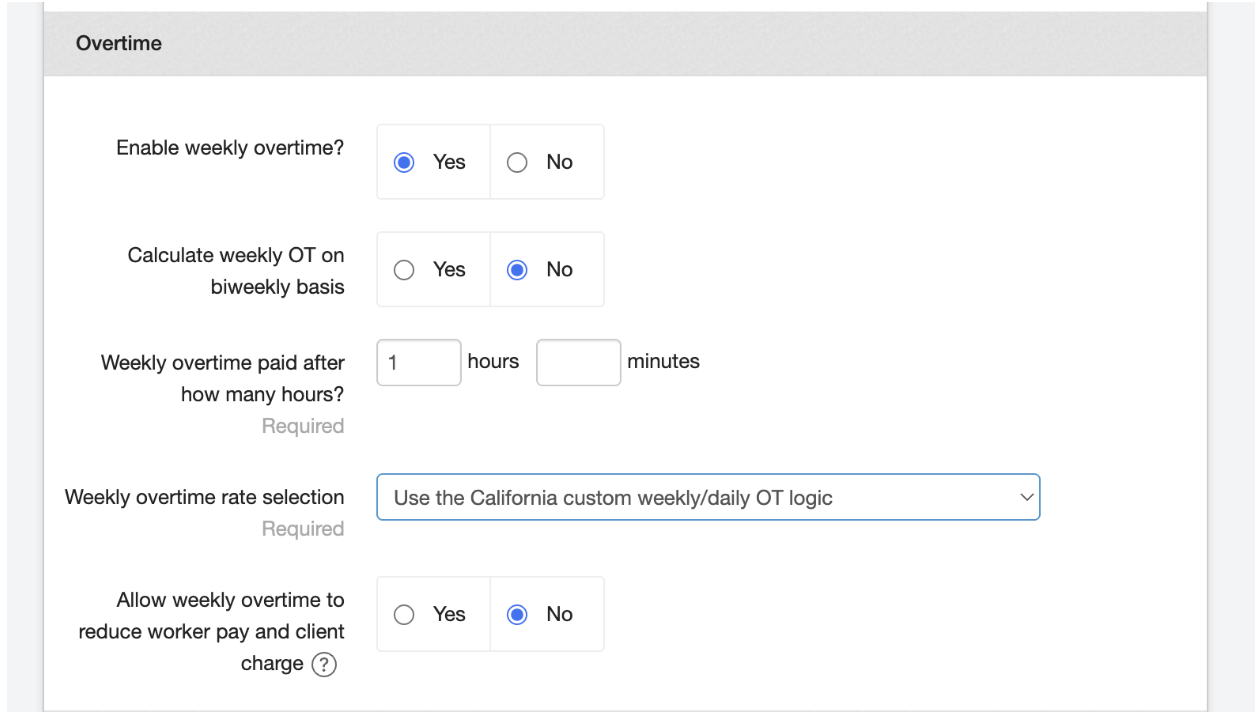Click the question mark help icon

[322, 663]
